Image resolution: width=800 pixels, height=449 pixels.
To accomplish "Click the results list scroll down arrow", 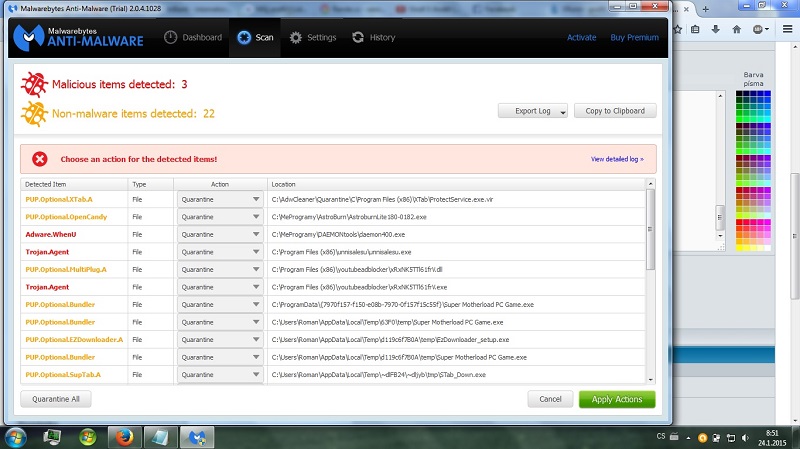I will [x=651, y=380].
